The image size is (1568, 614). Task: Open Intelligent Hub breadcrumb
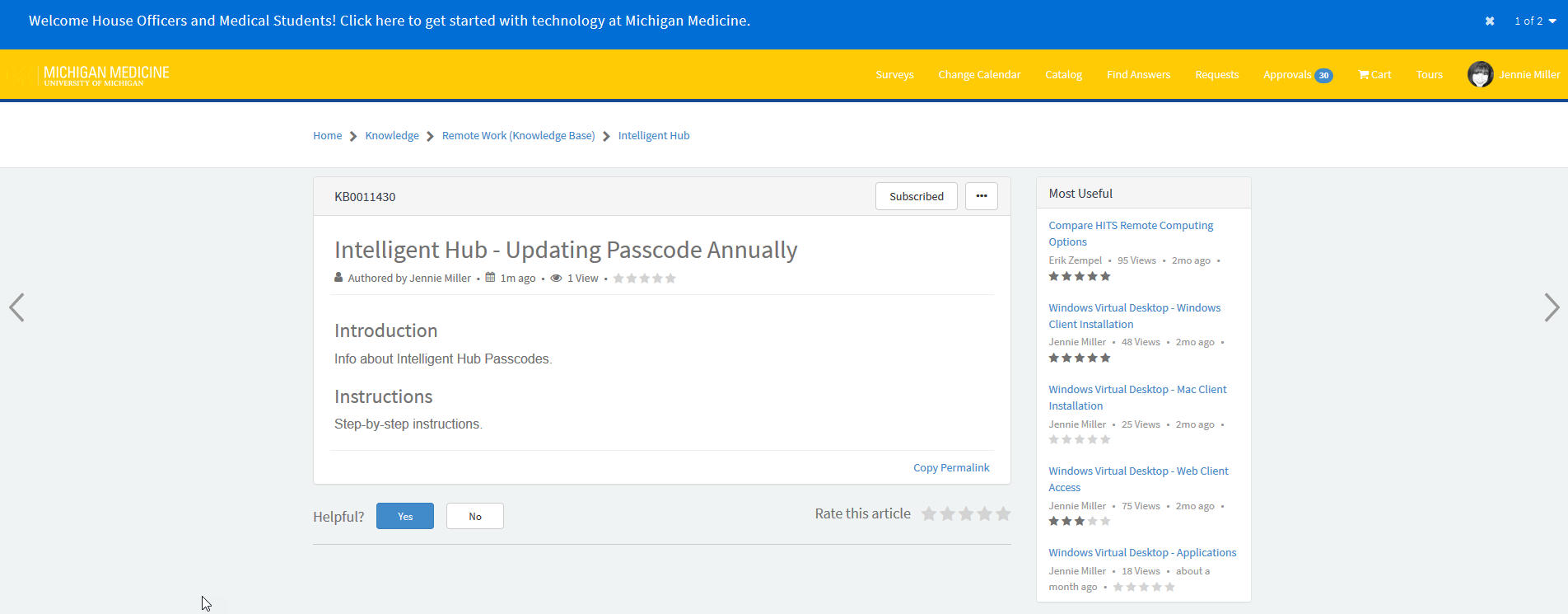(x=654, y=136)
